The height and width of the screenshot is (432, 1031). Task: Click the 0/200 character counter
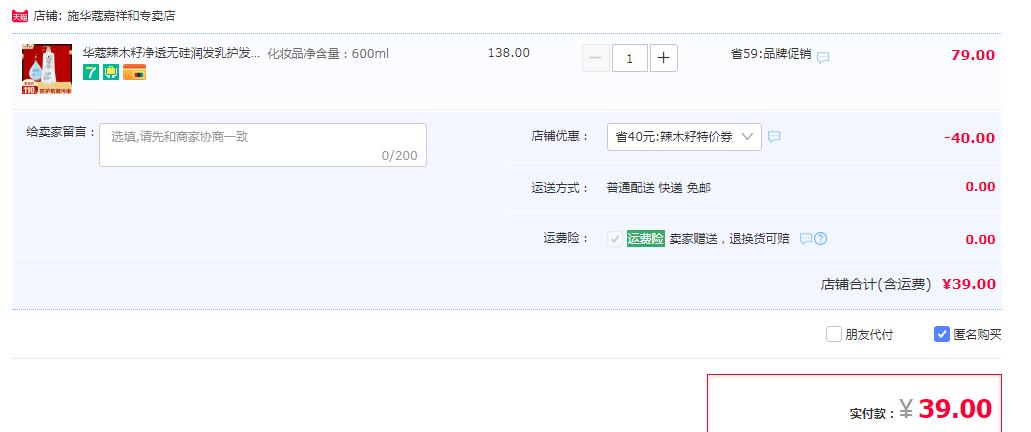[x=399, y=156]
